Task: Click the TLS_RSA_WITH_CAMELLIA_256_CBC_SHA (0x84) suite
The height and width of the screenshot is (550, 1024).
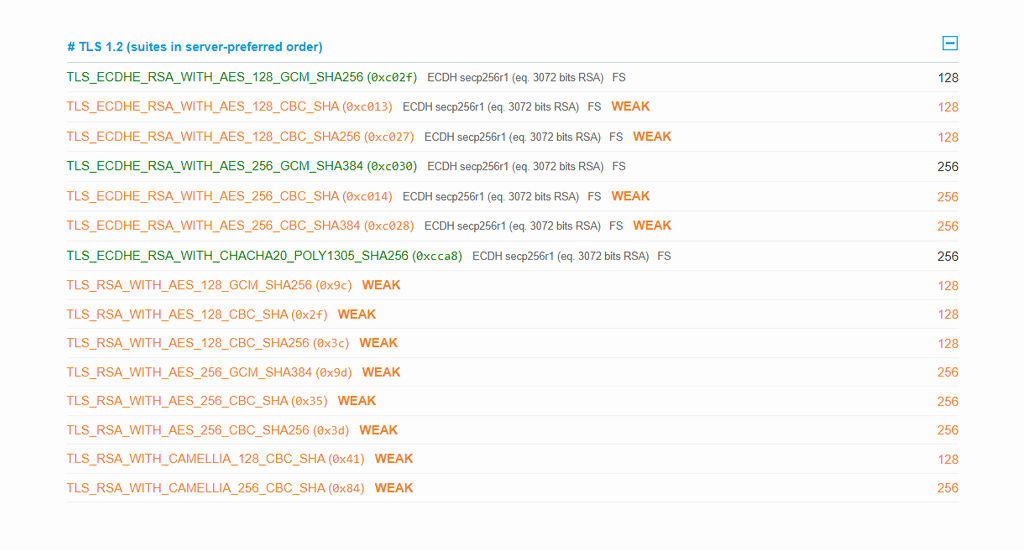Action: (x=215, y=488)
